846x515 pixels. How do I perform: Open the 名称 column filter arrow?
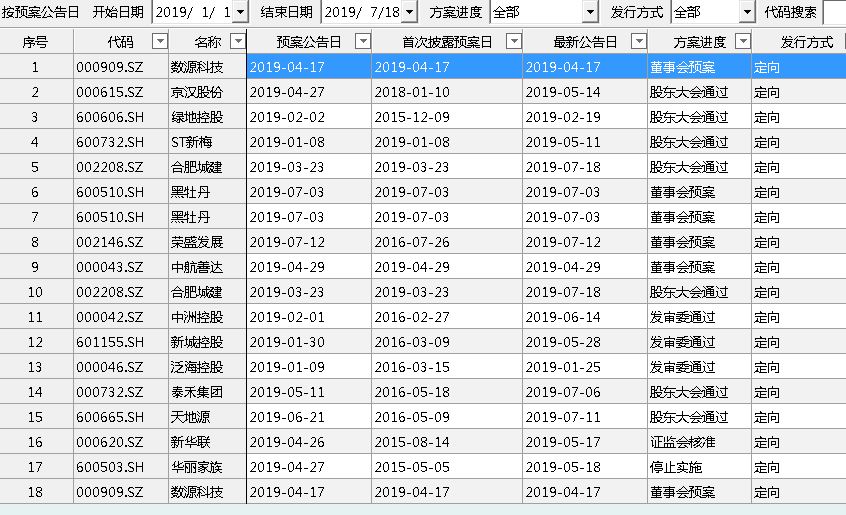pos(237,42)
